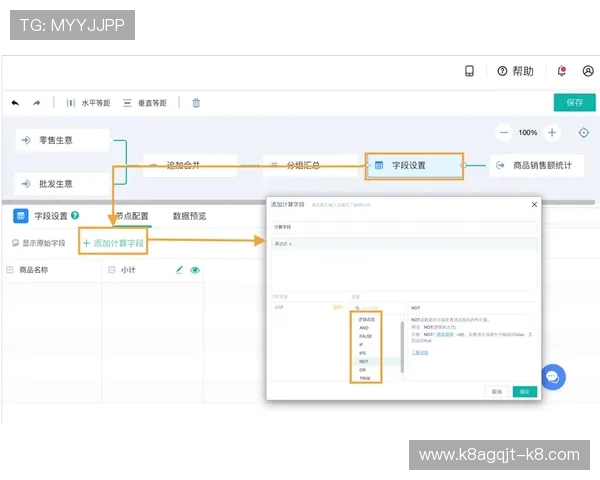Click the 确定 confirm button in dialog
The image size is (600, 480).
(x=525, y=392)
